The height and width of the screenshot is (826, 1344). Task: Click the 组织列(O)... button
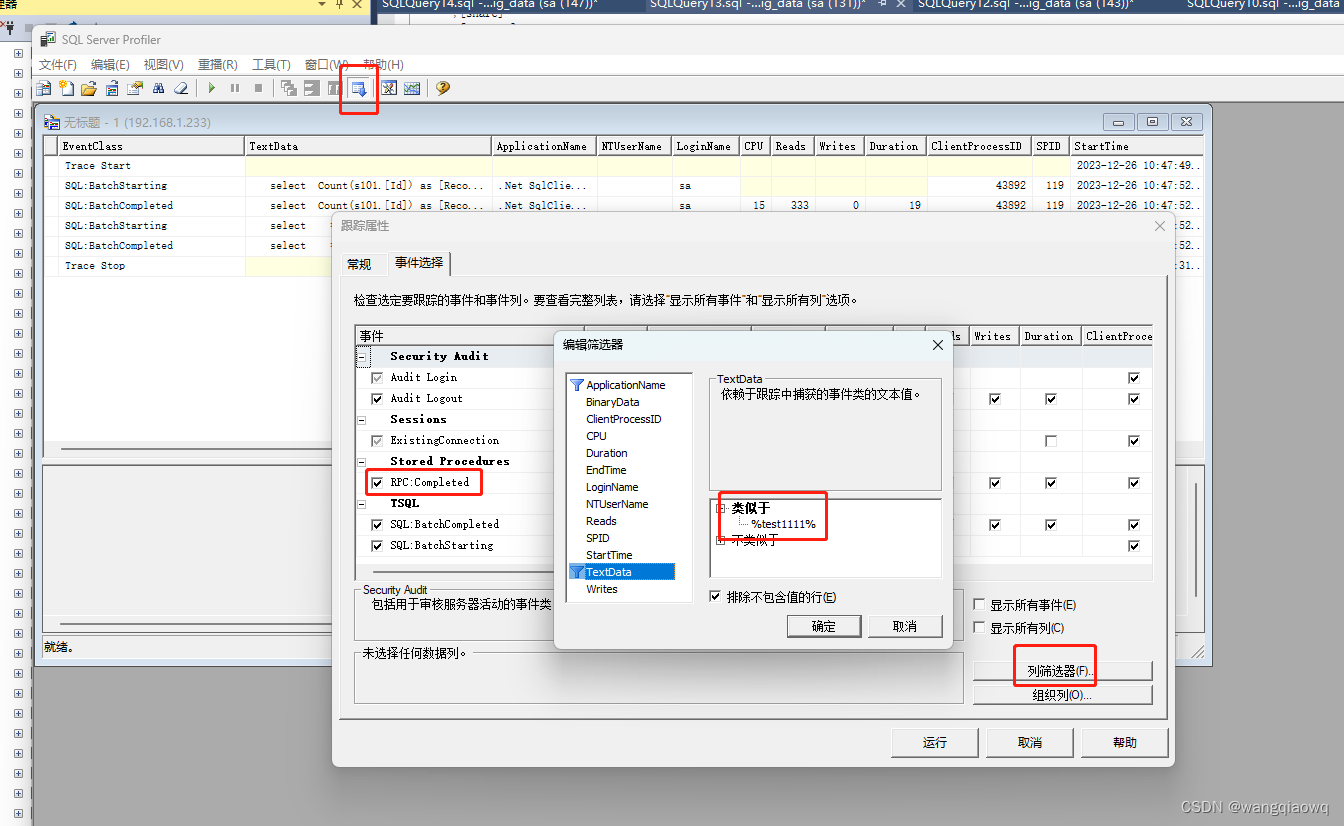pyautogui.click(x=1063, y=695)
